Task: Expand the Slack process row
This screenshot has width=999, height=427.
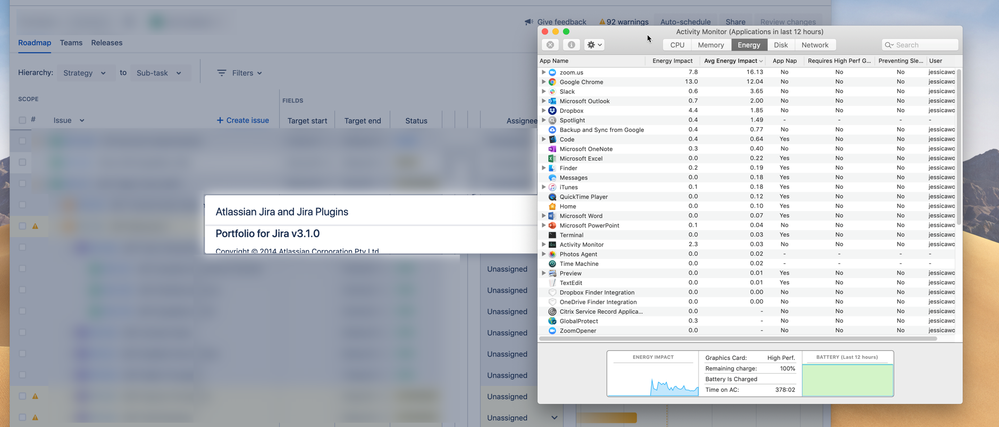Action: (543, 92)
